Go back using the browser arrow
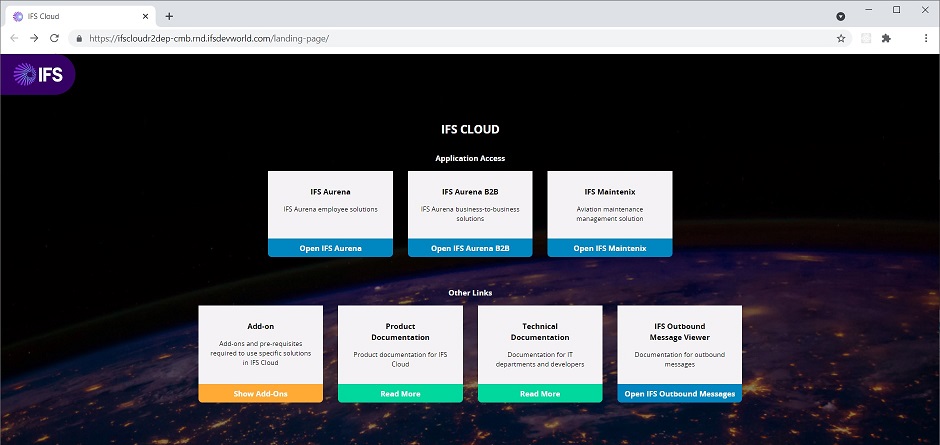940x445 pixels. pyautogui.click(x=14, y=38)
